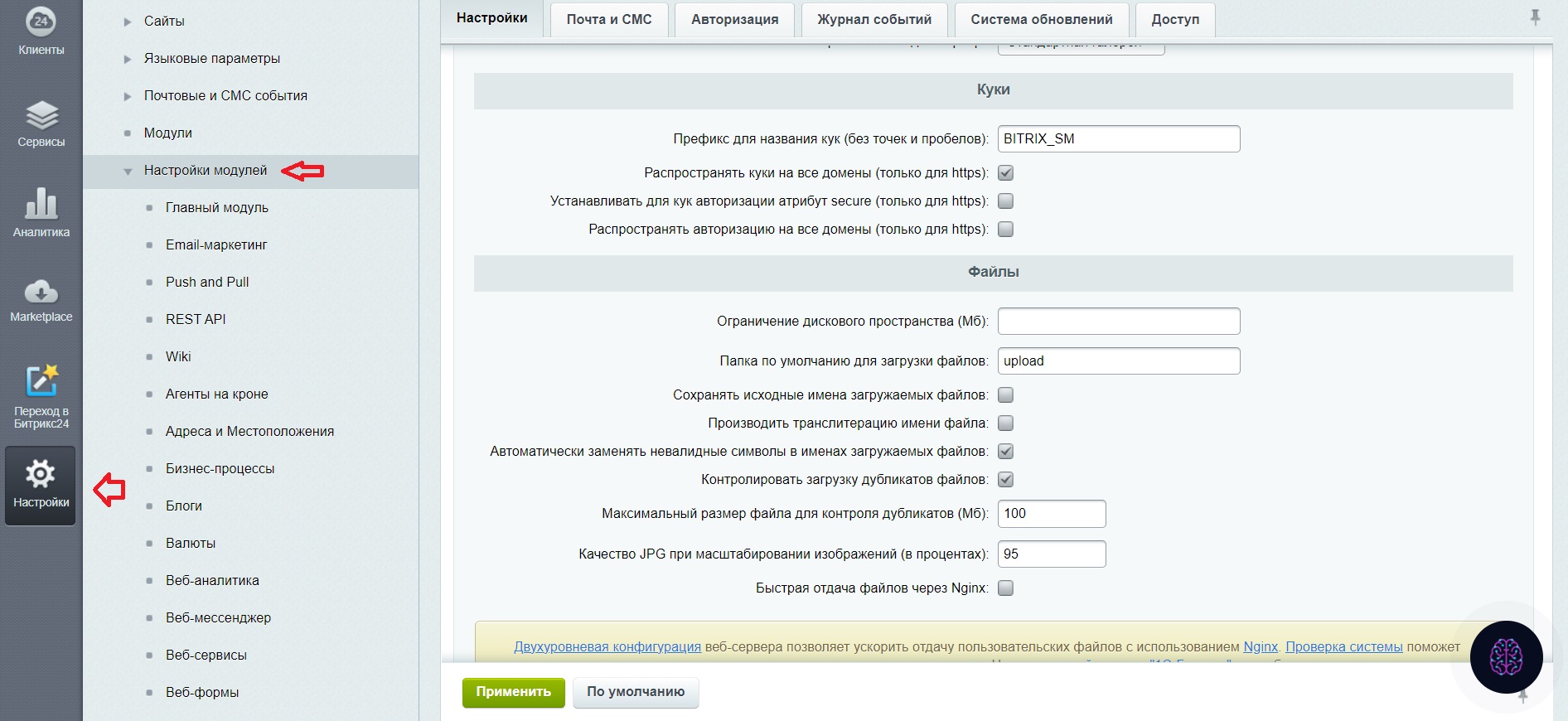Click the green Применить button
1568x721 pixels.
(513, 692)
